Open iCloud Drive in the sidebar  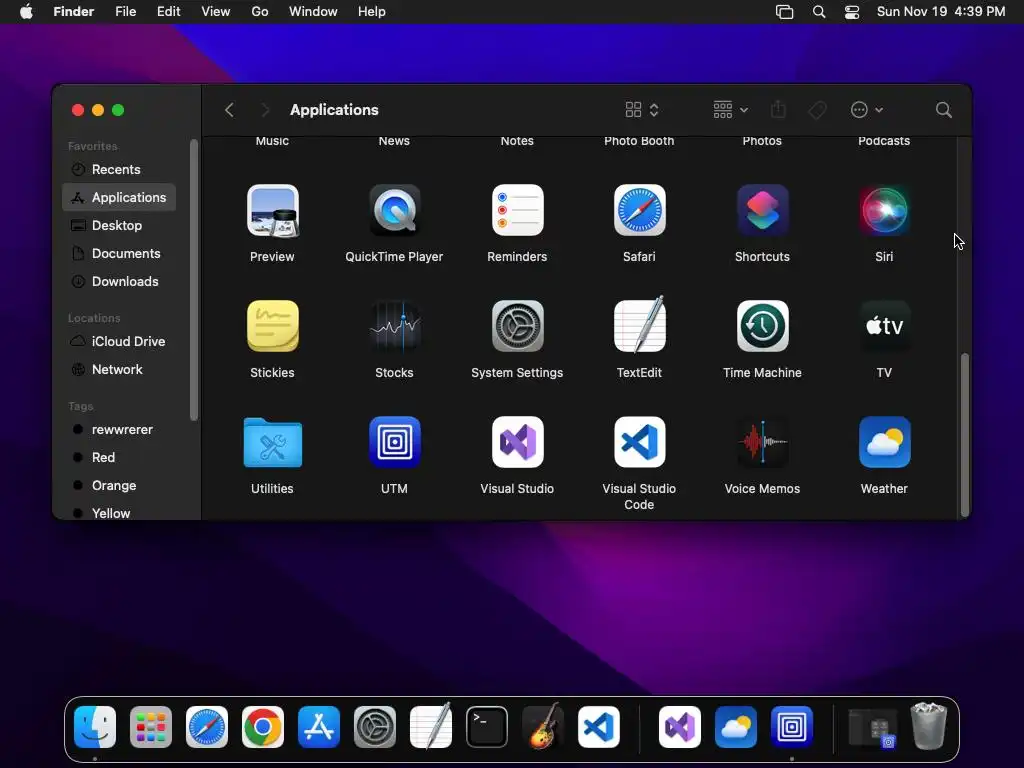coord(119,342)
